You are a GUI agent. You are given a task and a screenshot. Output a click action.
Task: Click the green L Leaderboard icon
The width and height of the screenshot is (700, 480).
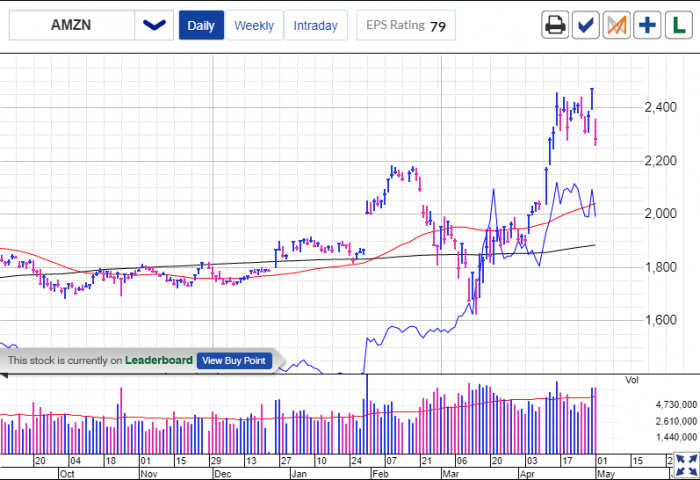[678, 25]
